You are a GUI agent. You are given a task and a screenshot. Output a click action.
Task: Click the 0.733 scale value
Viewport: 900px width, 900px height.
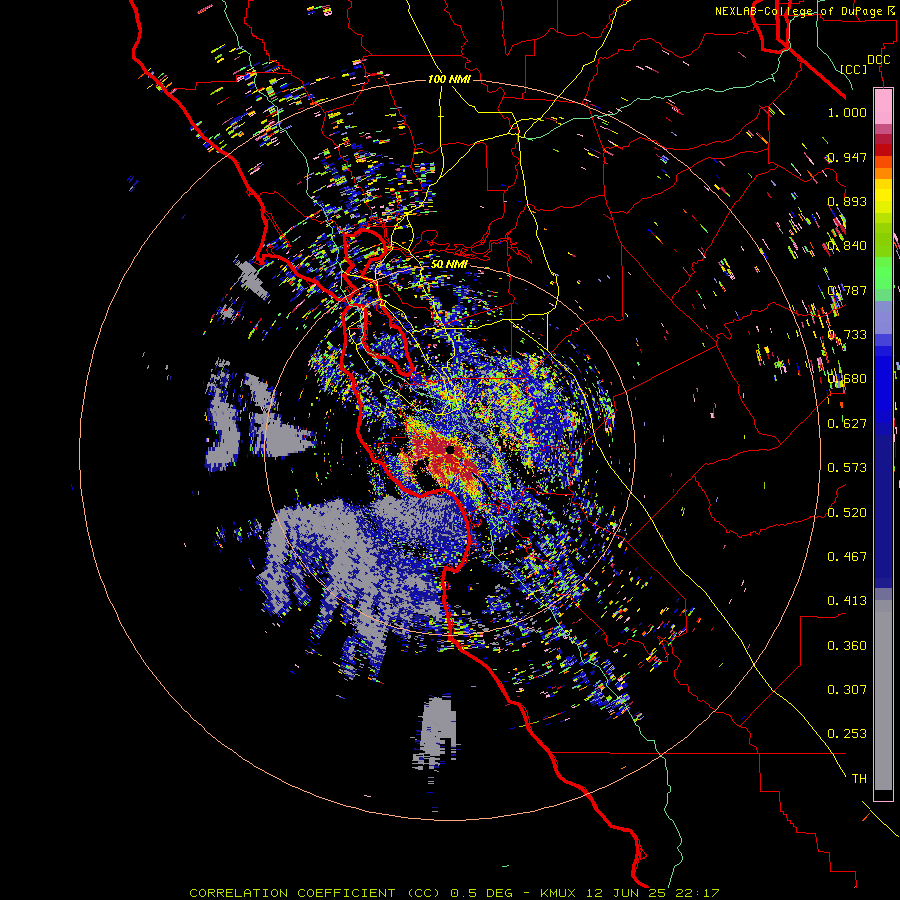pyautogui.click(x=847, y=335)
